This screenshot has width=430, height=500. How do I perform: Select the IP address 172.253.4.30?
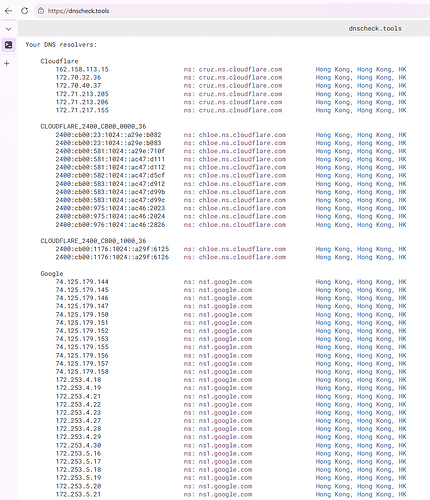click(x=78, y=445)
